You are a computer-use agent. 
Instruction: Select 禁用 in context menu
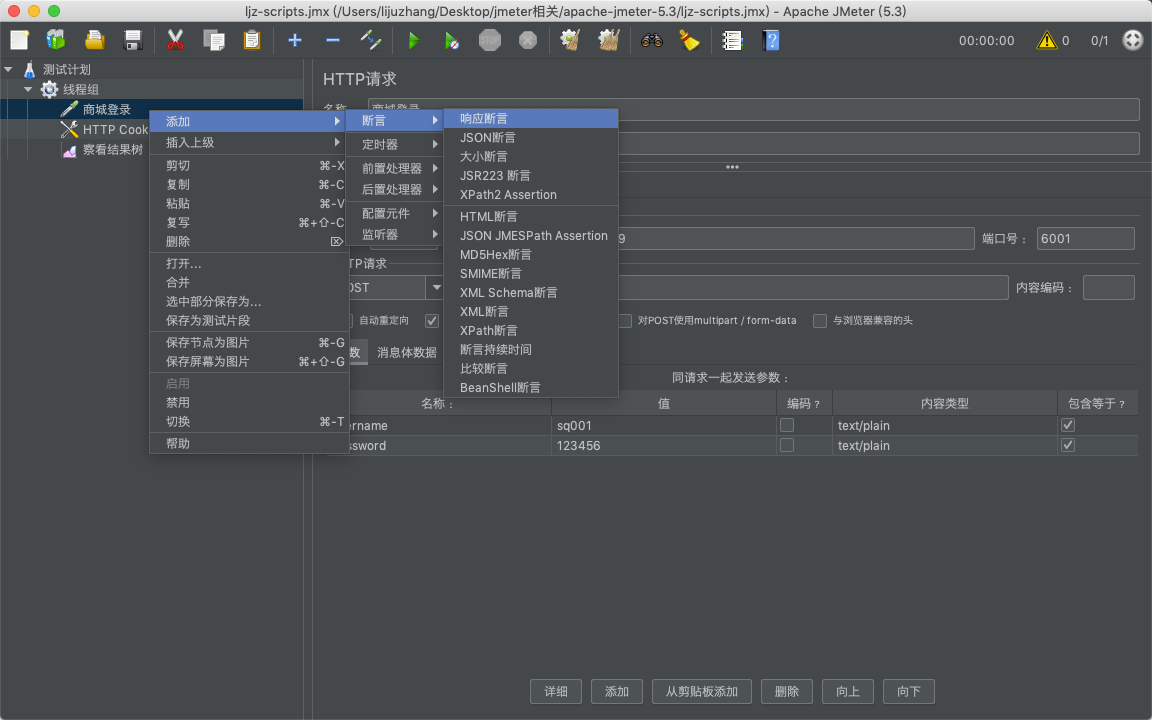(x=248, y=403)
